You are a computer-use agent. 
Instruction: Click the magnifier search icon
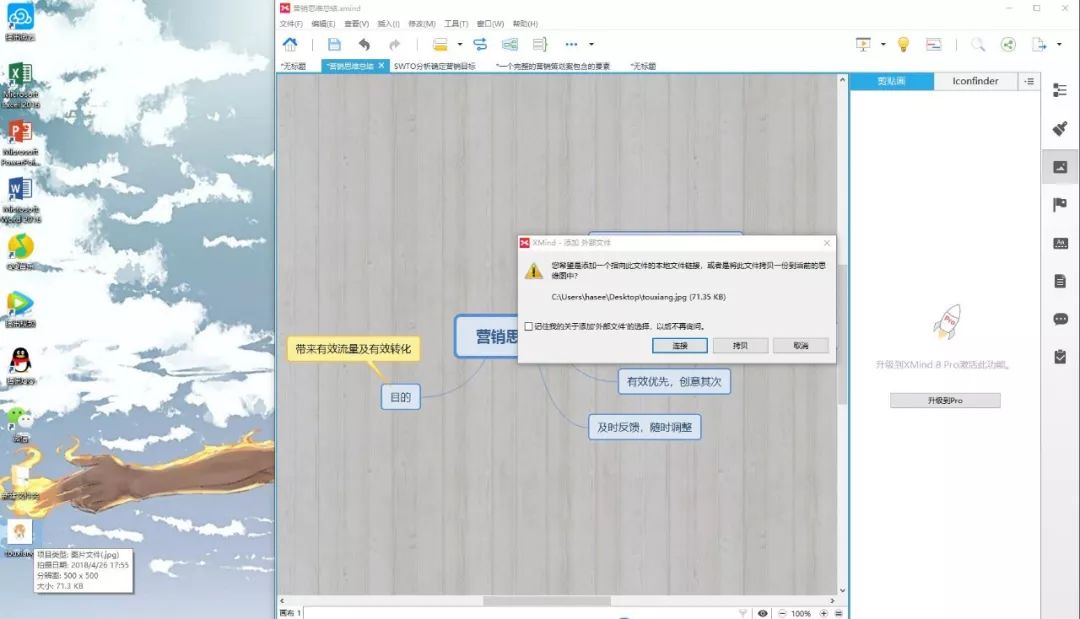pyautogui.click(x=977, y=45)
